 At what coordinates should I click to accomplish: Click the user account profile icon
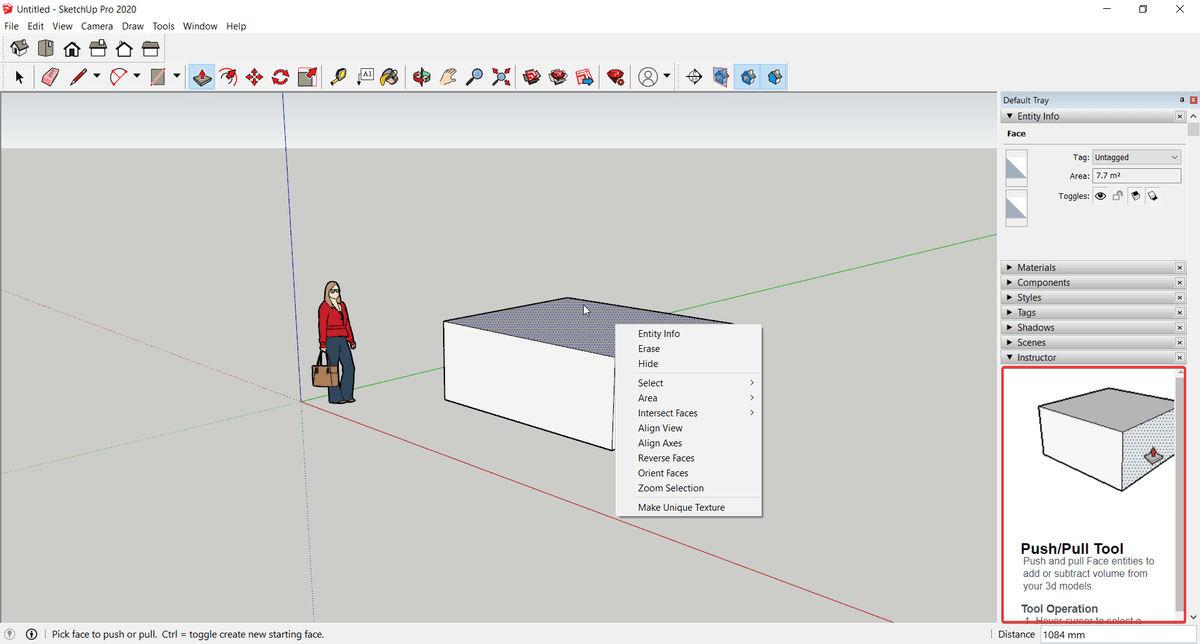point(648,77)
